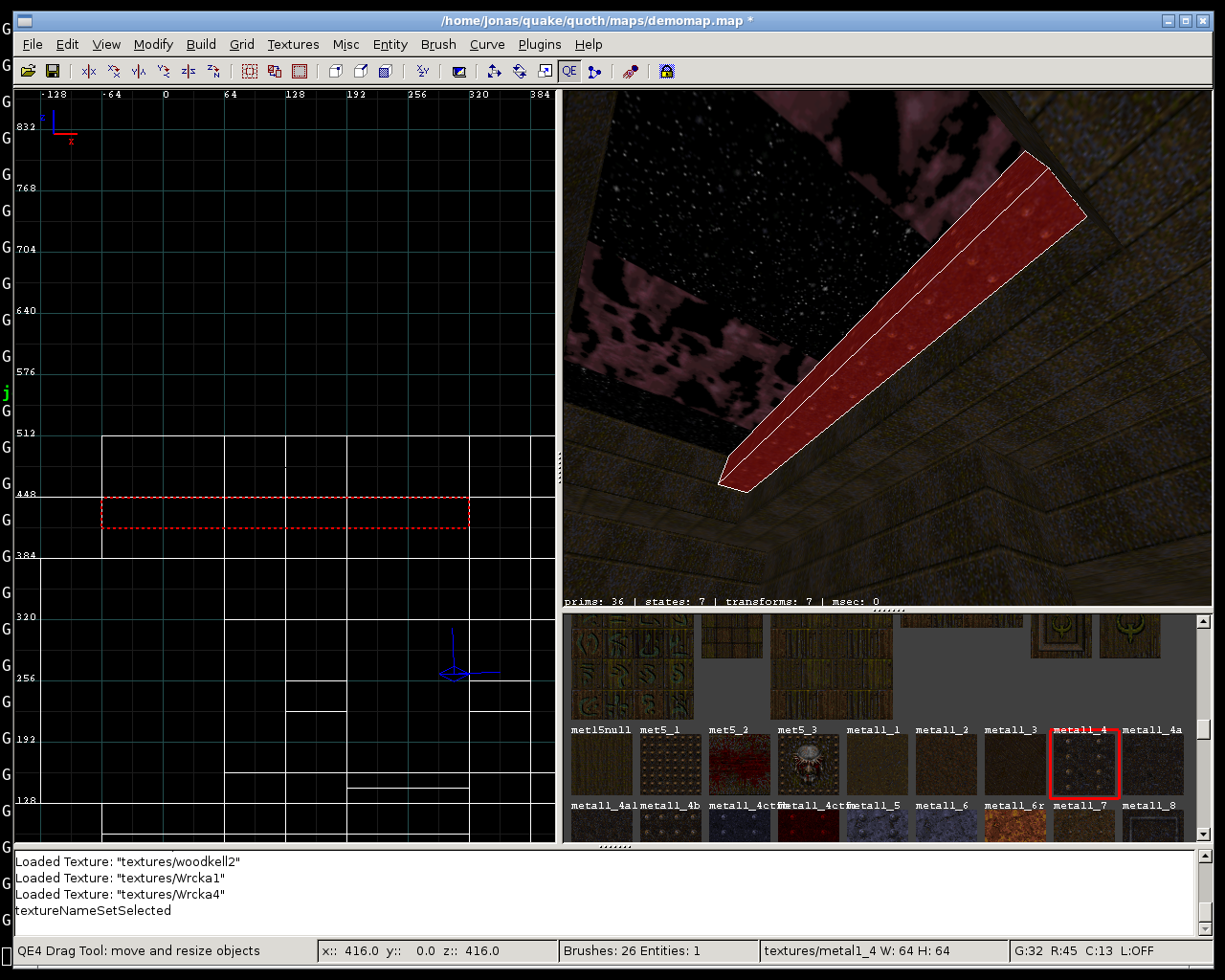This screenshot has height=980, width=1225.
Task: Click the texture view mode monitor icon
Action: [458, 71]
